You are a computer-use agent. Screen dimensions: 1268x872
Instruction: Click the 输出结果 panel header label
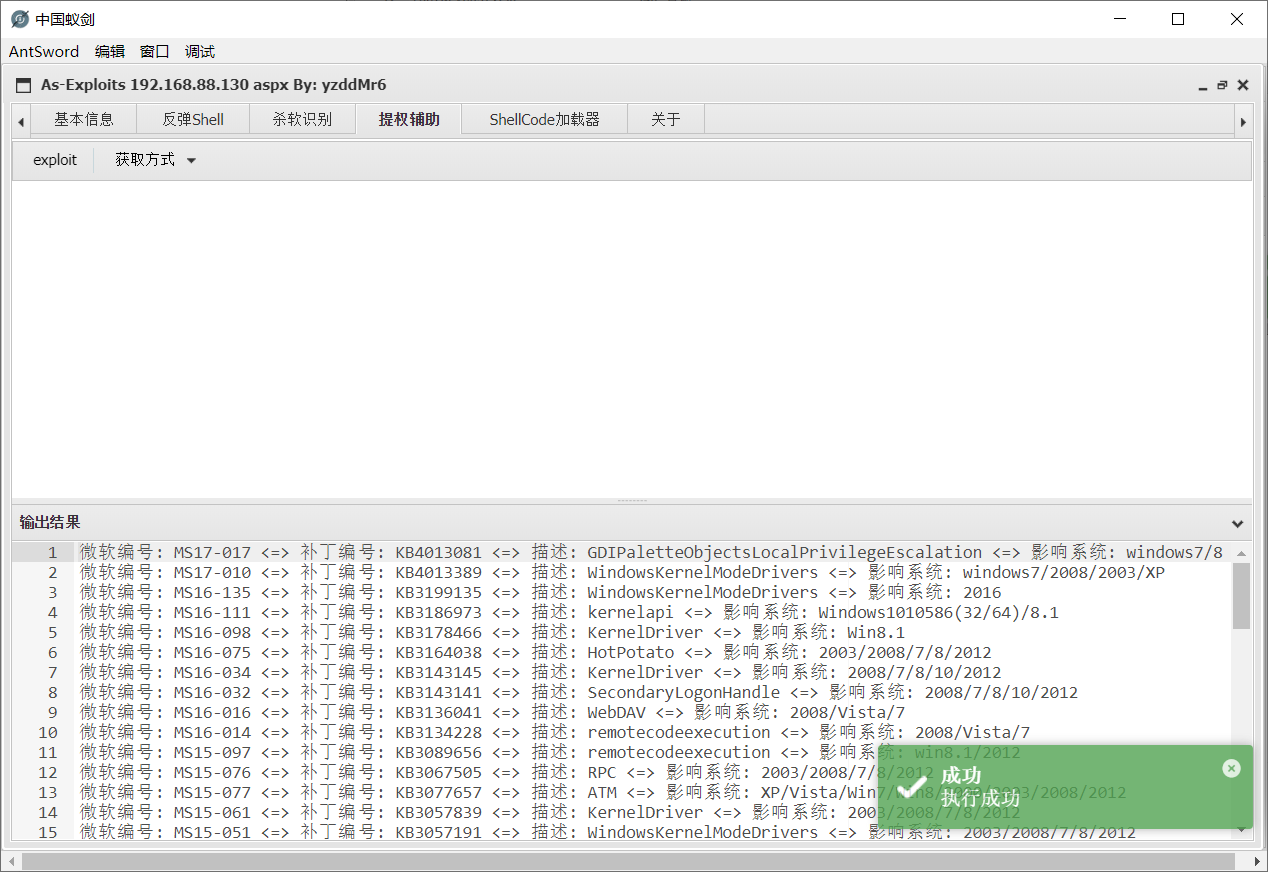pyautogui.click(x=50, y=522)
